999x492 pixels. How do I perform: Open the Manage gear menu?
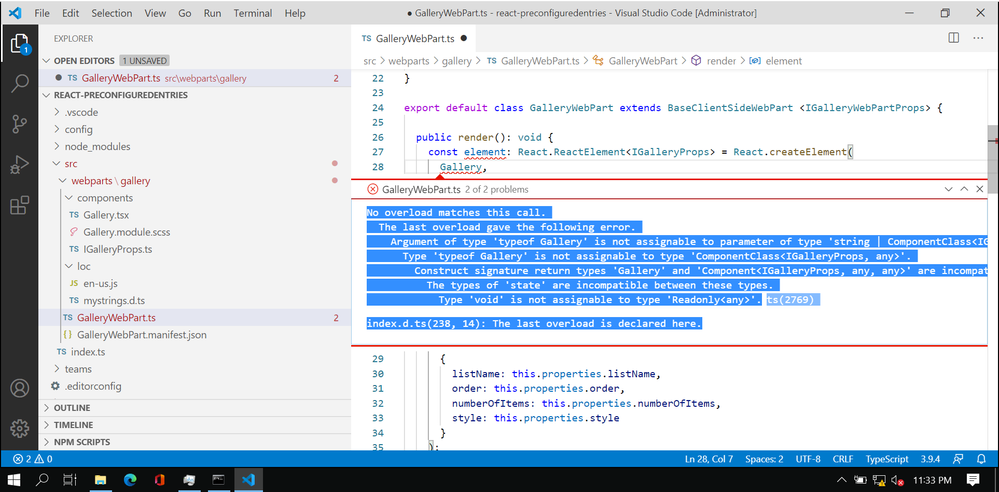[19, 428]
